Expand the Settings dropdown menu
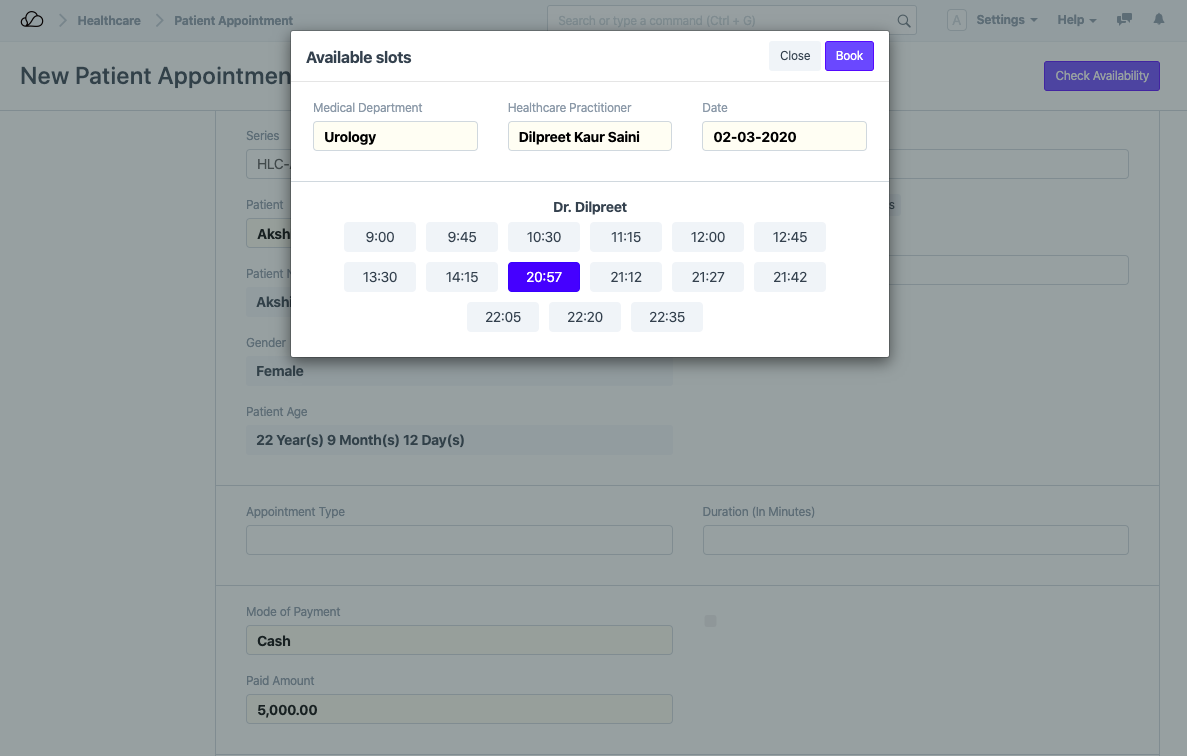Screen dimensions: 1187x756 (x=1006, y=20)
